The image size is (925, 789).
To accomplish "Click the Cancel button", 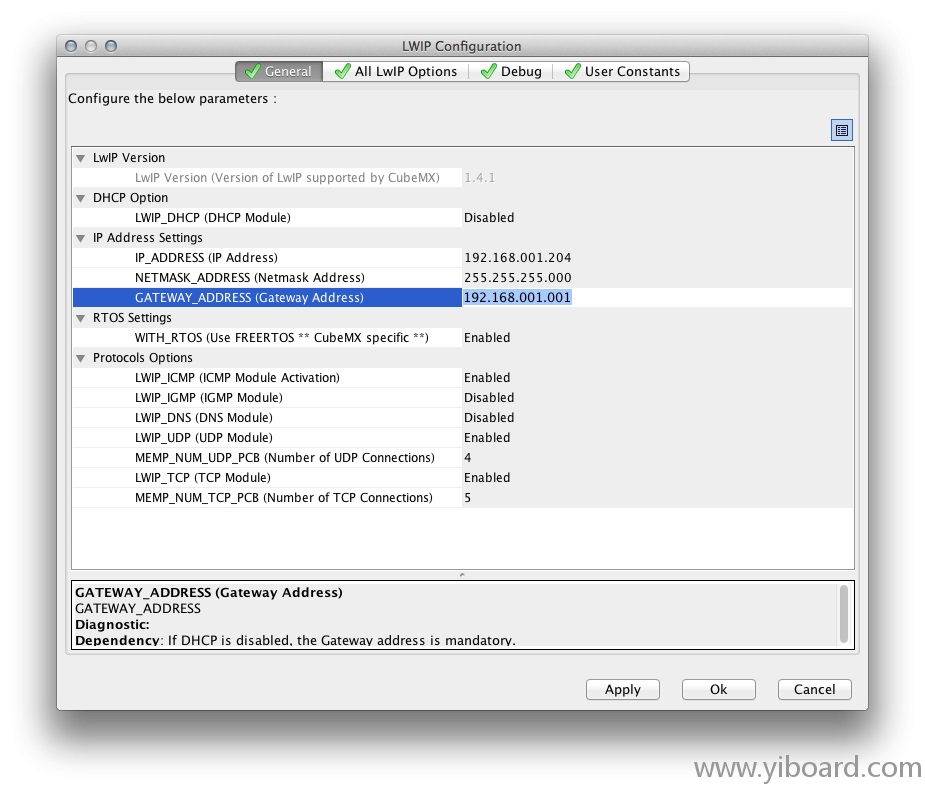I will [x=814, y=689].
